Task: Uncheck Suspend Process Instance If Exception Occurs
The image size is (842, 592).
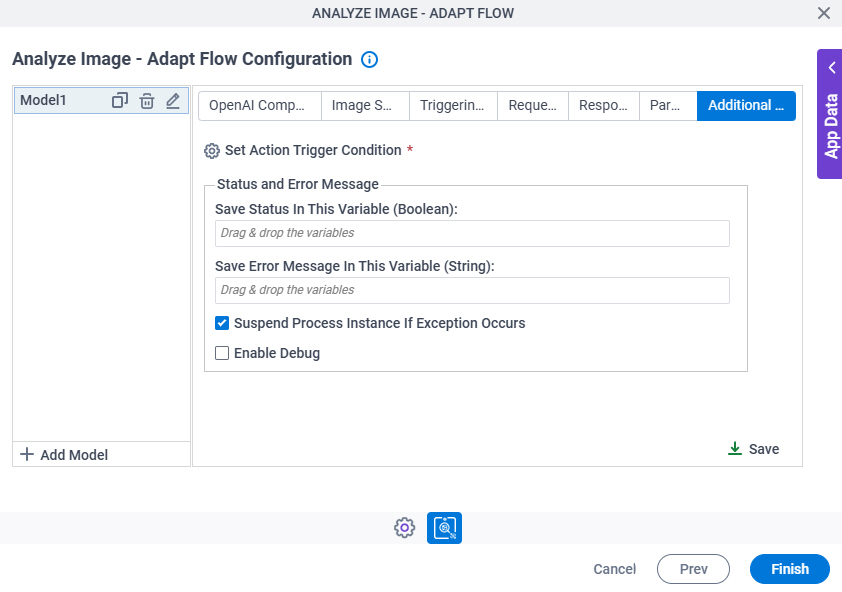Action: (x=222, y=323)
